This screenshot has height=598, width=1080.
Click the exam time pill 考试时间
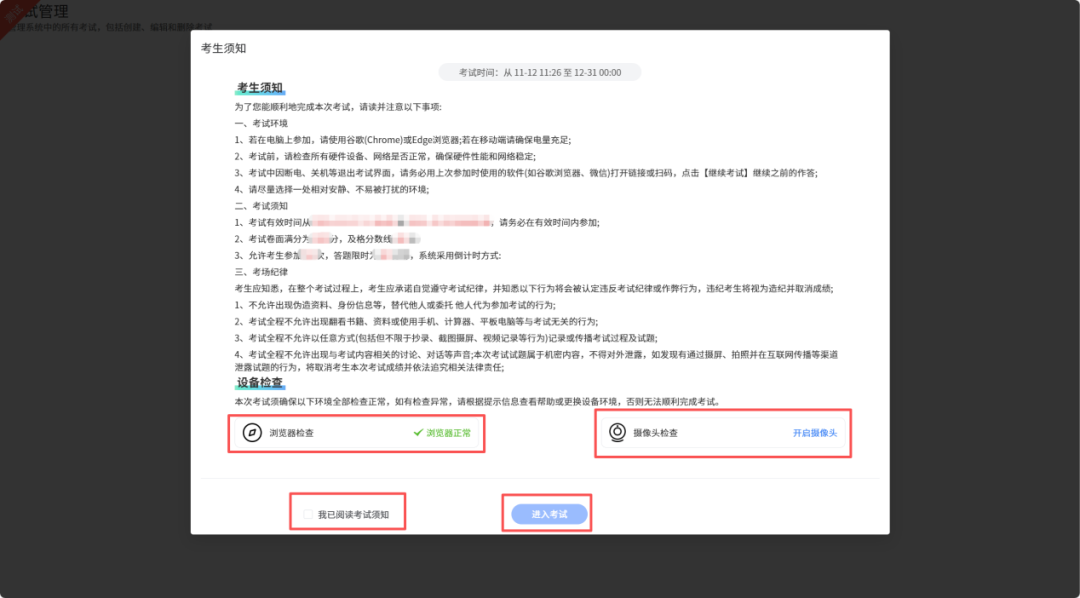[x=539, y=72]
